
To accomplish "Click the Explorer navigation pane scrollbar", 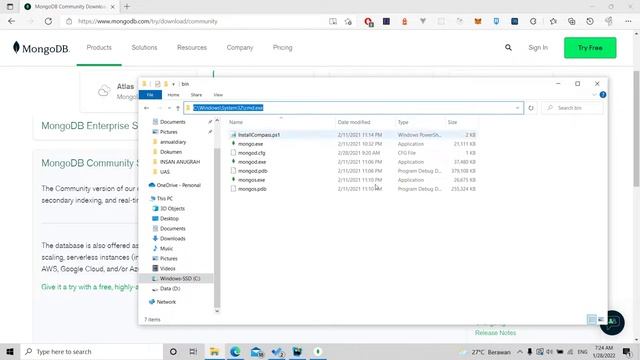I will (x=217, y=227).
